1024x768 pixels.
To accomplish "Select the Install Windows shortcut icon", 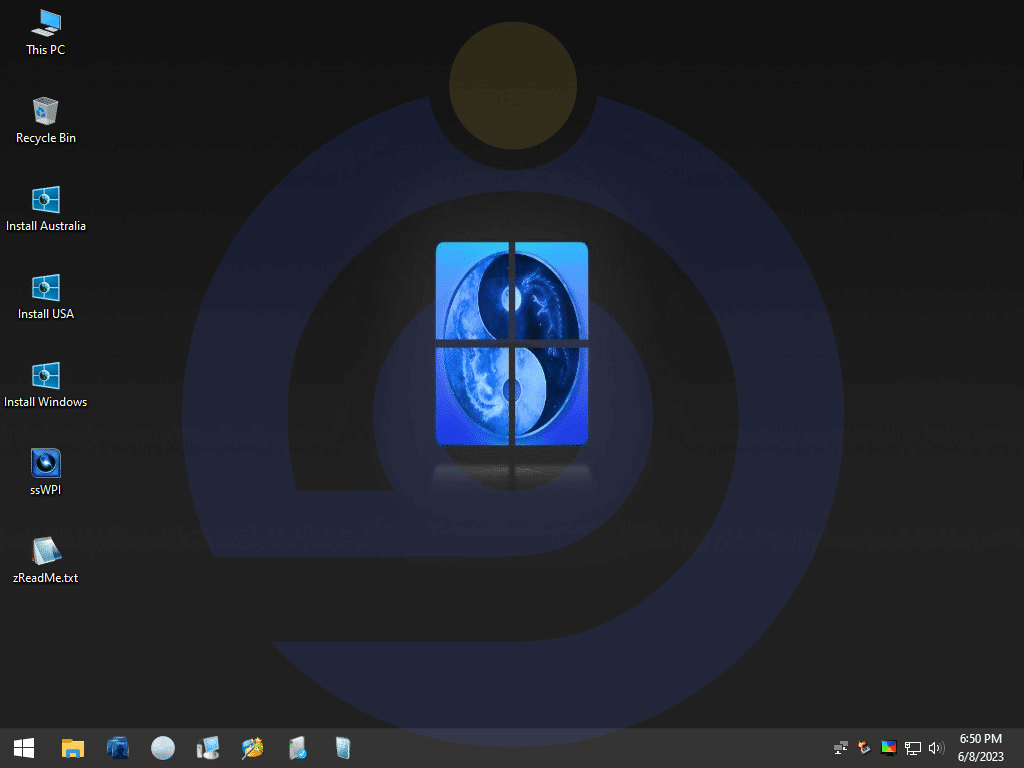I will click(46, 376).
